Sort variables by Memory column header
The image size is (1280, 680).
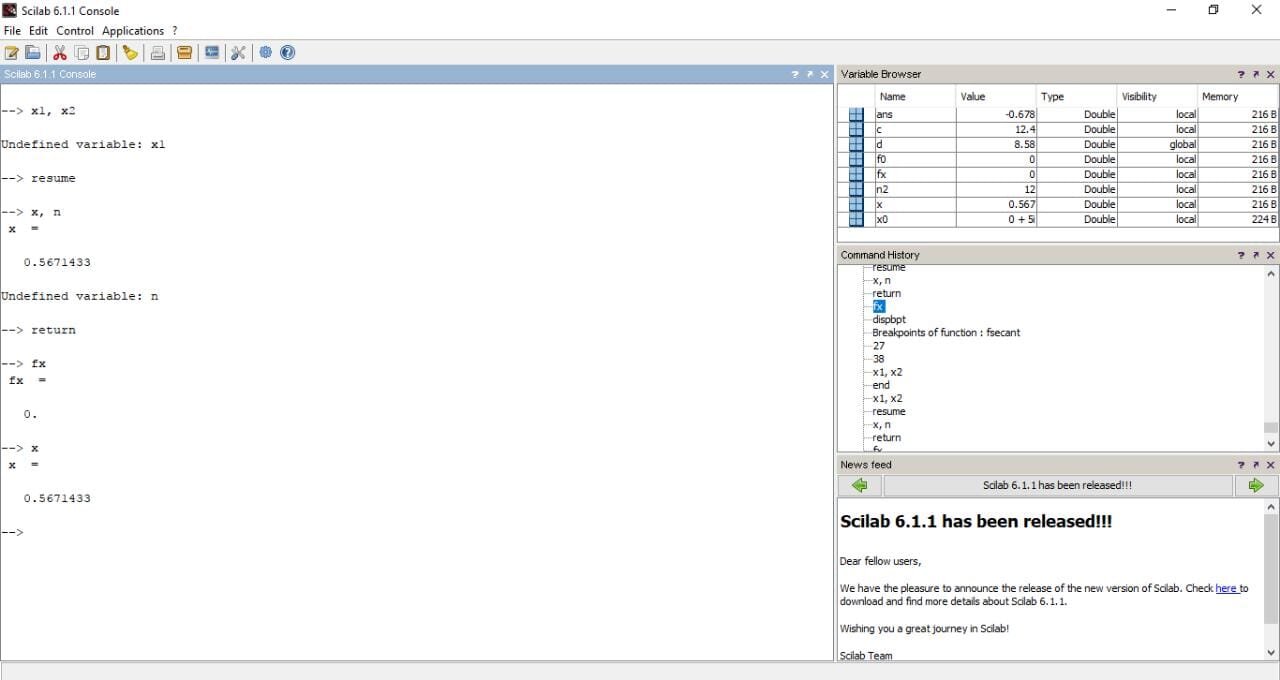[x=1238, y=96]
